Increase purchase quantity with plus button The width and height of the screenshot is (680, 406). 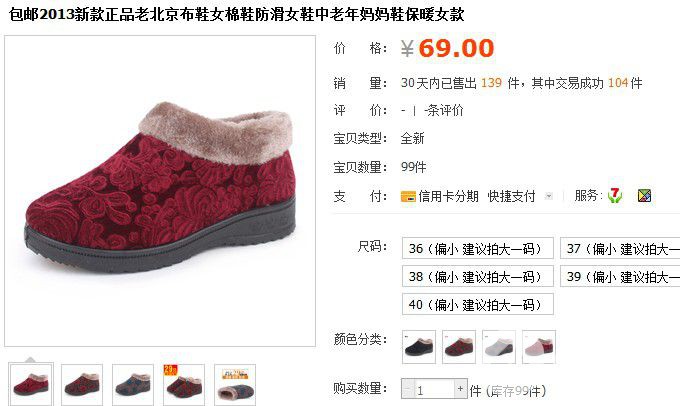pyautogui.click(x=460, y=389)
